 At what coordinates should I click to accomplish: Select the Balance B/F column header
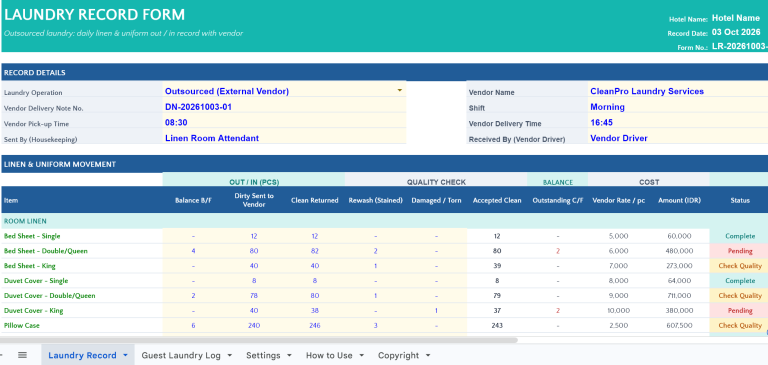pos(193,200)
